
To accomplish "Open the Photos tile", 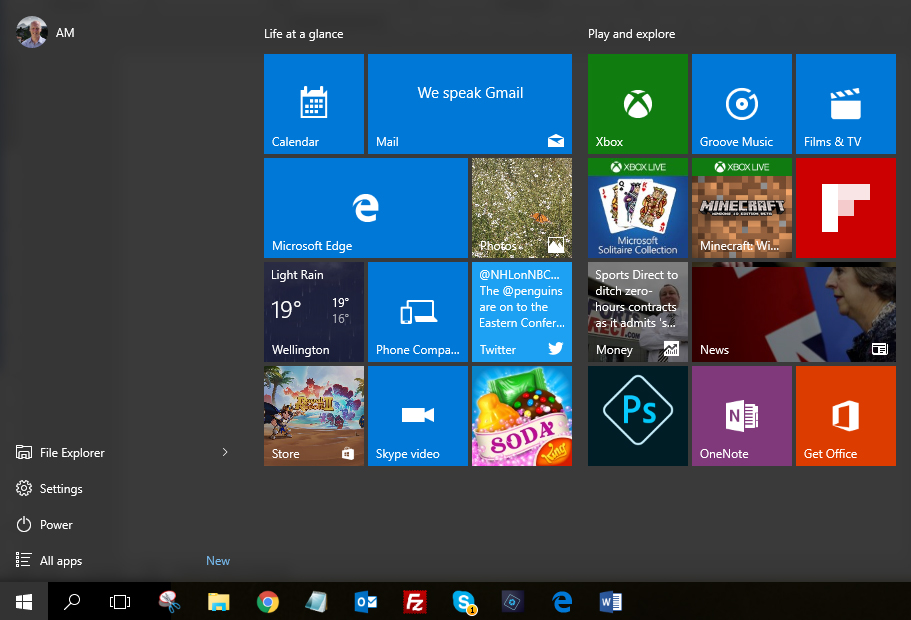I will pyautogui.click(x=522, y=208).
